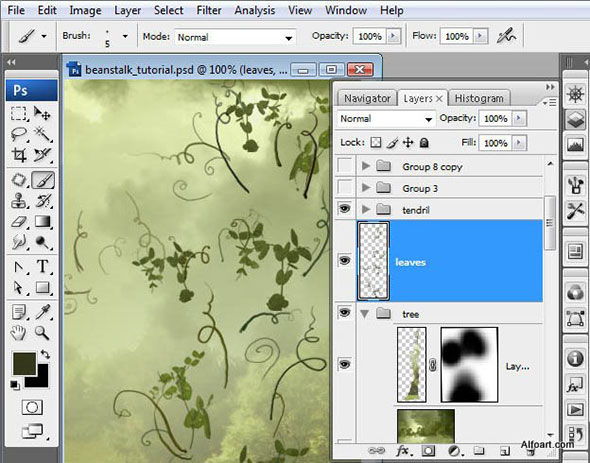Open the brush Mode dropdown
This screenshot has height=463, width=590.
[234, 37]
